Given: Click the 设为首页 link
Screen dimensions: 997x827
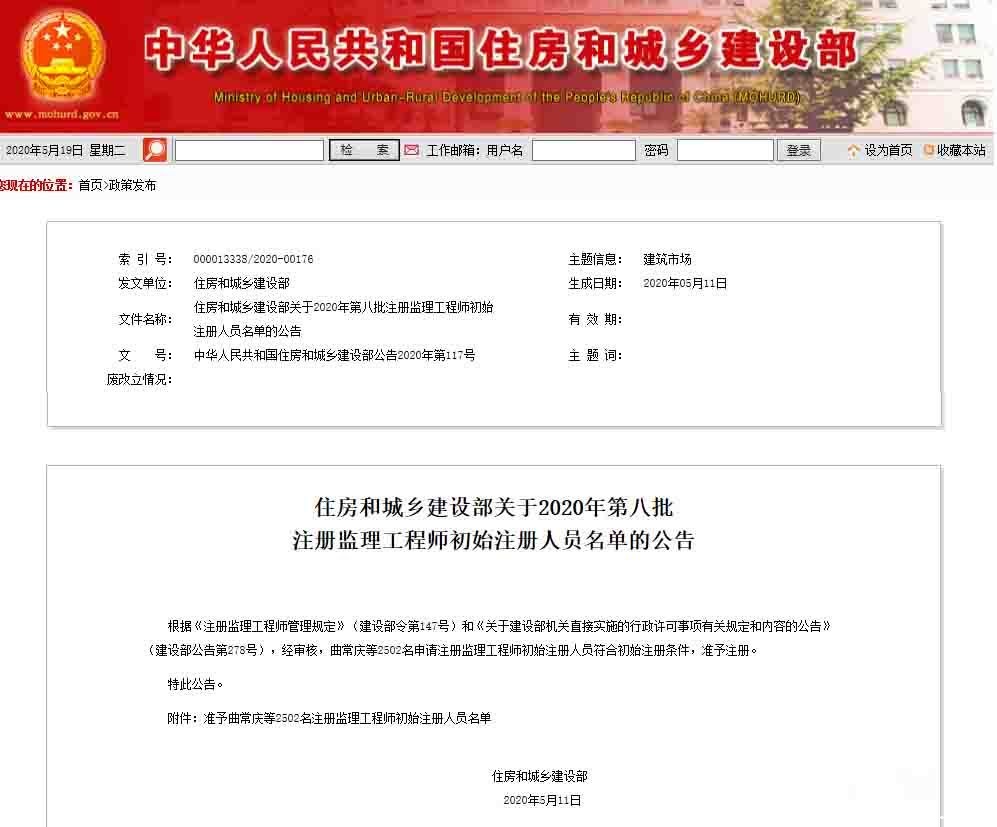Looking at the screenshot, I should 888,150.
